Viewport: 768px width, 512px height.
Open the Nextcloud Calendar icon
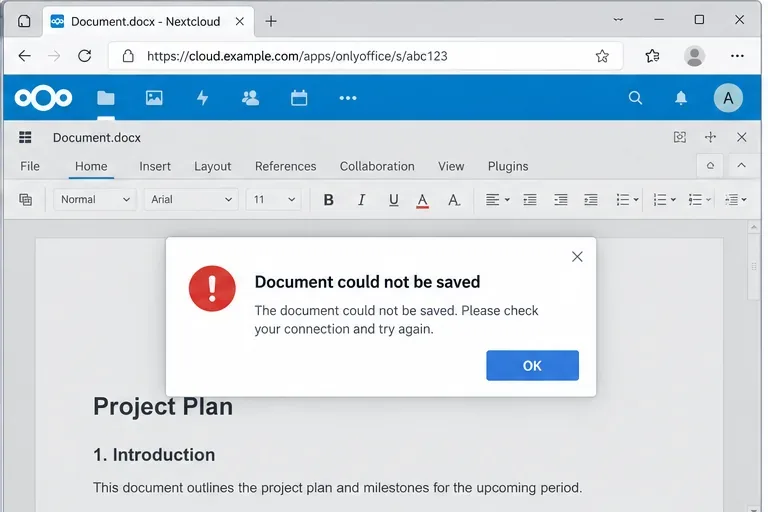pos(299,98)
